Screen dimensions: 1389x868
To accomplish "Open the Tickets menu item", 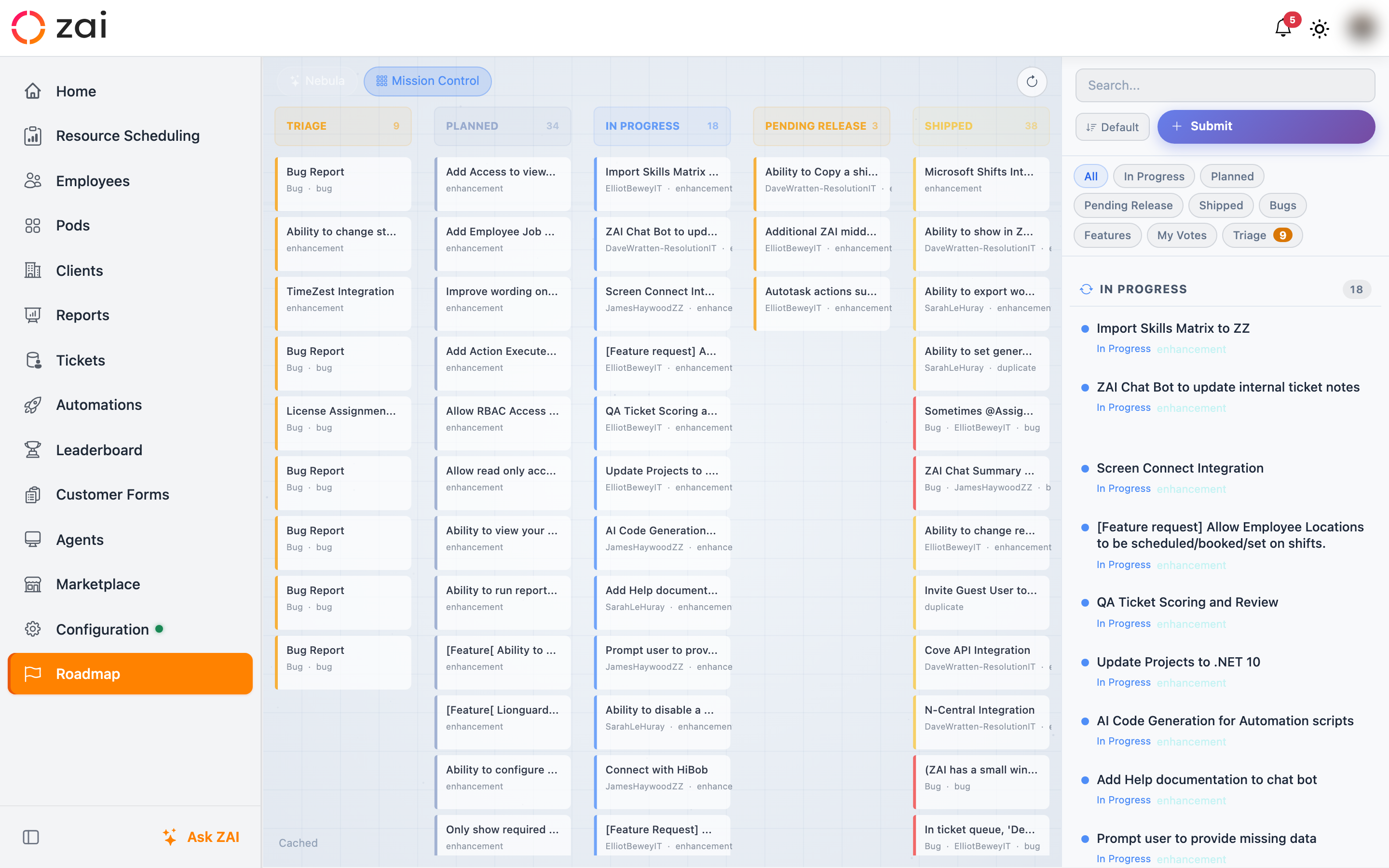I will pos(130,361).
